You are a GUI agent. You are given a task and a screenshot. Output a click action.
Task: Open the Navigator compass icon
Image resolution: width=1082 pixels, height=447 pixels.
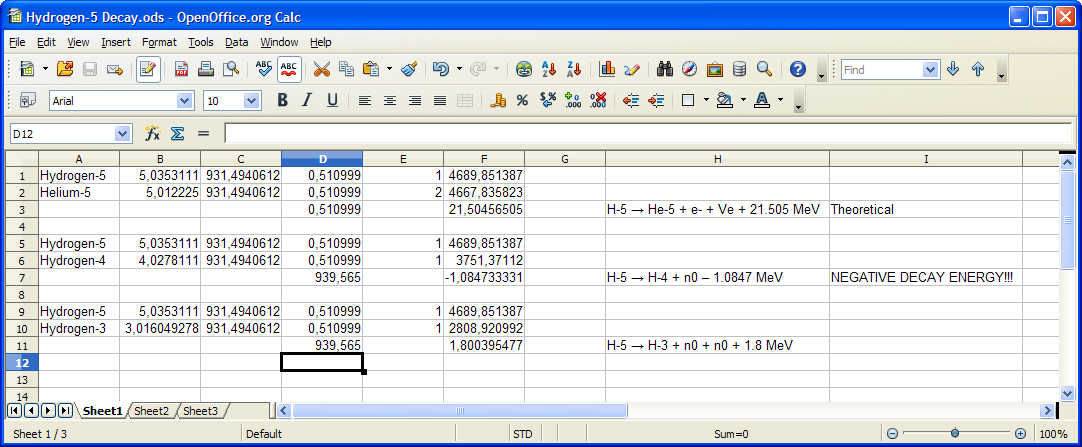coord(690,69)
